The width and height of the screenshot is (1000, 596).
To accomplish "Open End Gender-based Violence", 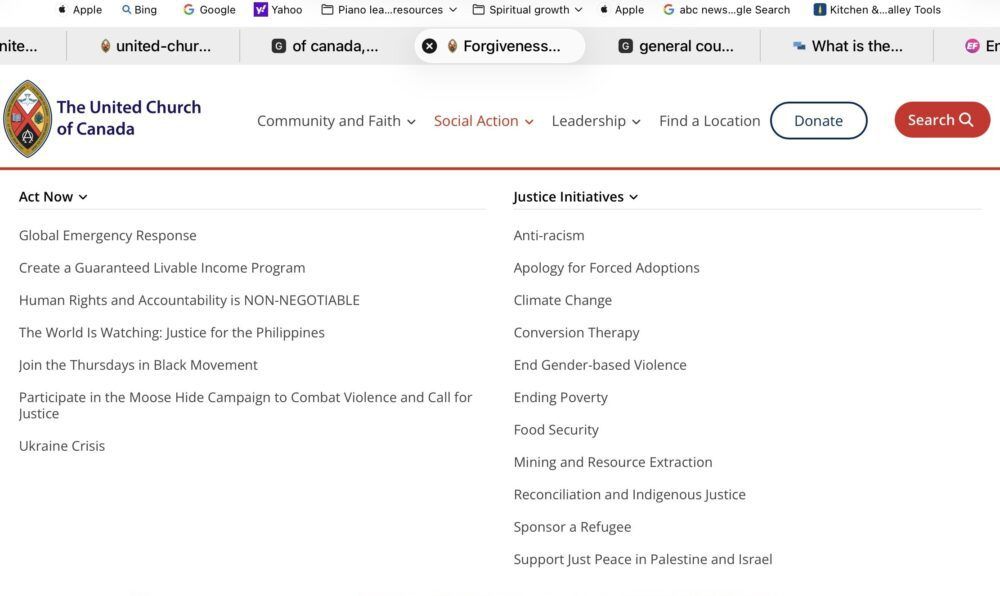I will [600, 365].
